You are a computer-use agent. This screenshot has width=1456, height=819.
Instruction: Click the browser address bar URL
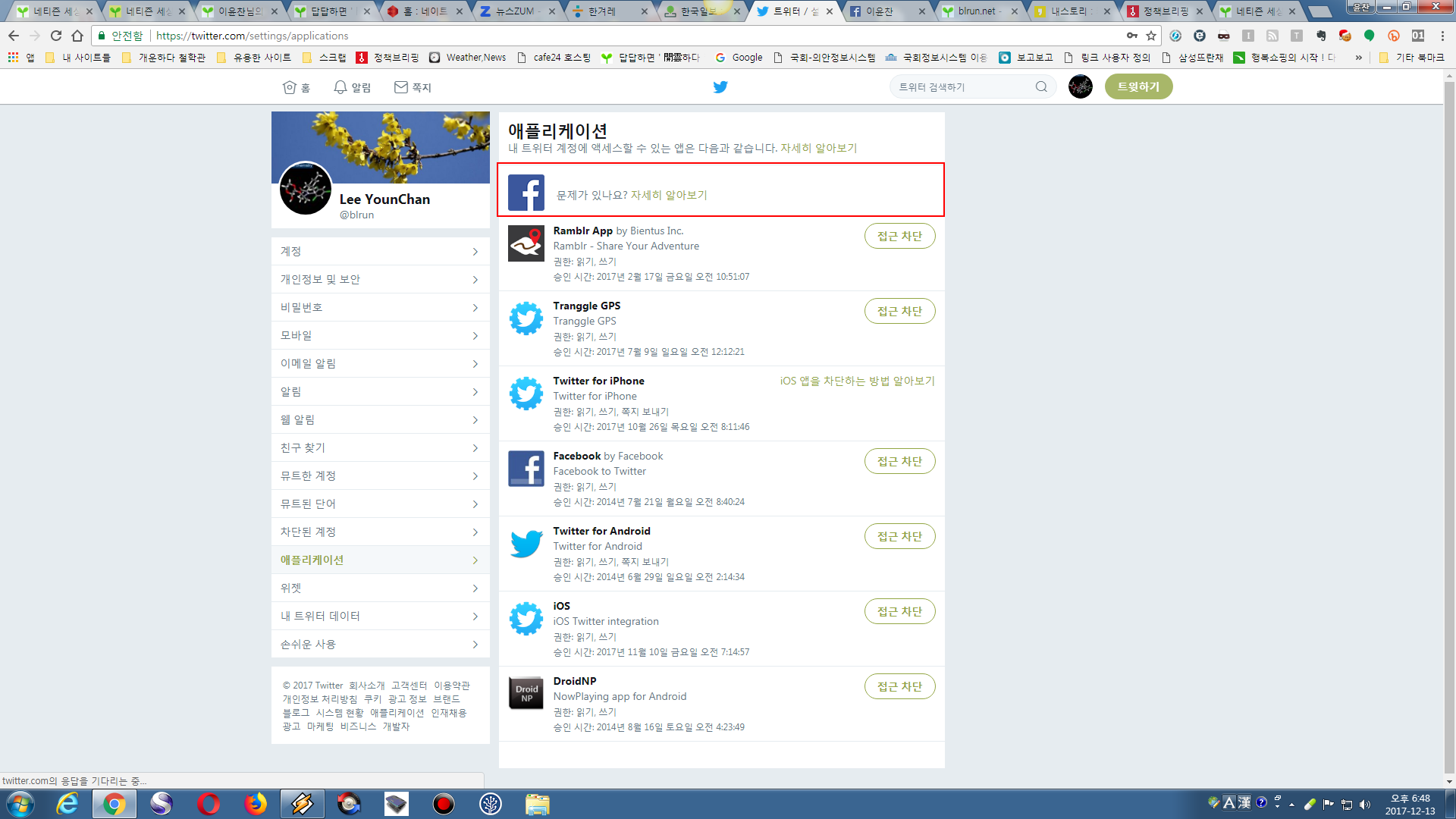click(x=253, y=36)
